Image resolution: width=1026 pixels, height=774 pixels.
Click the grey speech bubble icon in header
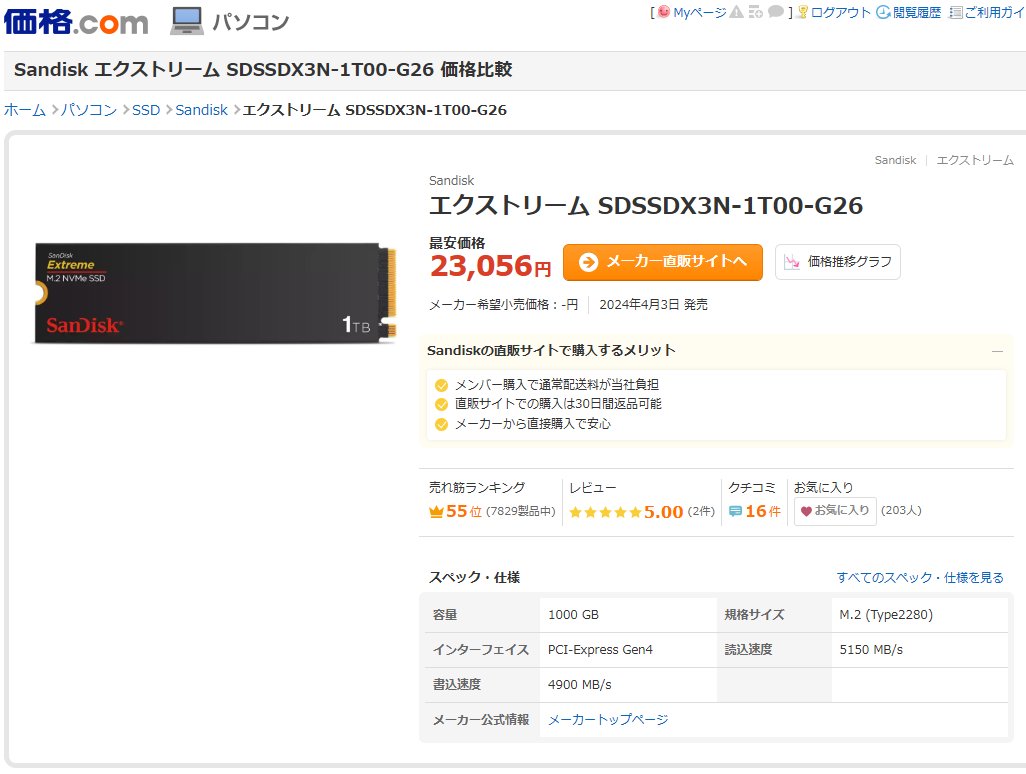pos(775,12)
